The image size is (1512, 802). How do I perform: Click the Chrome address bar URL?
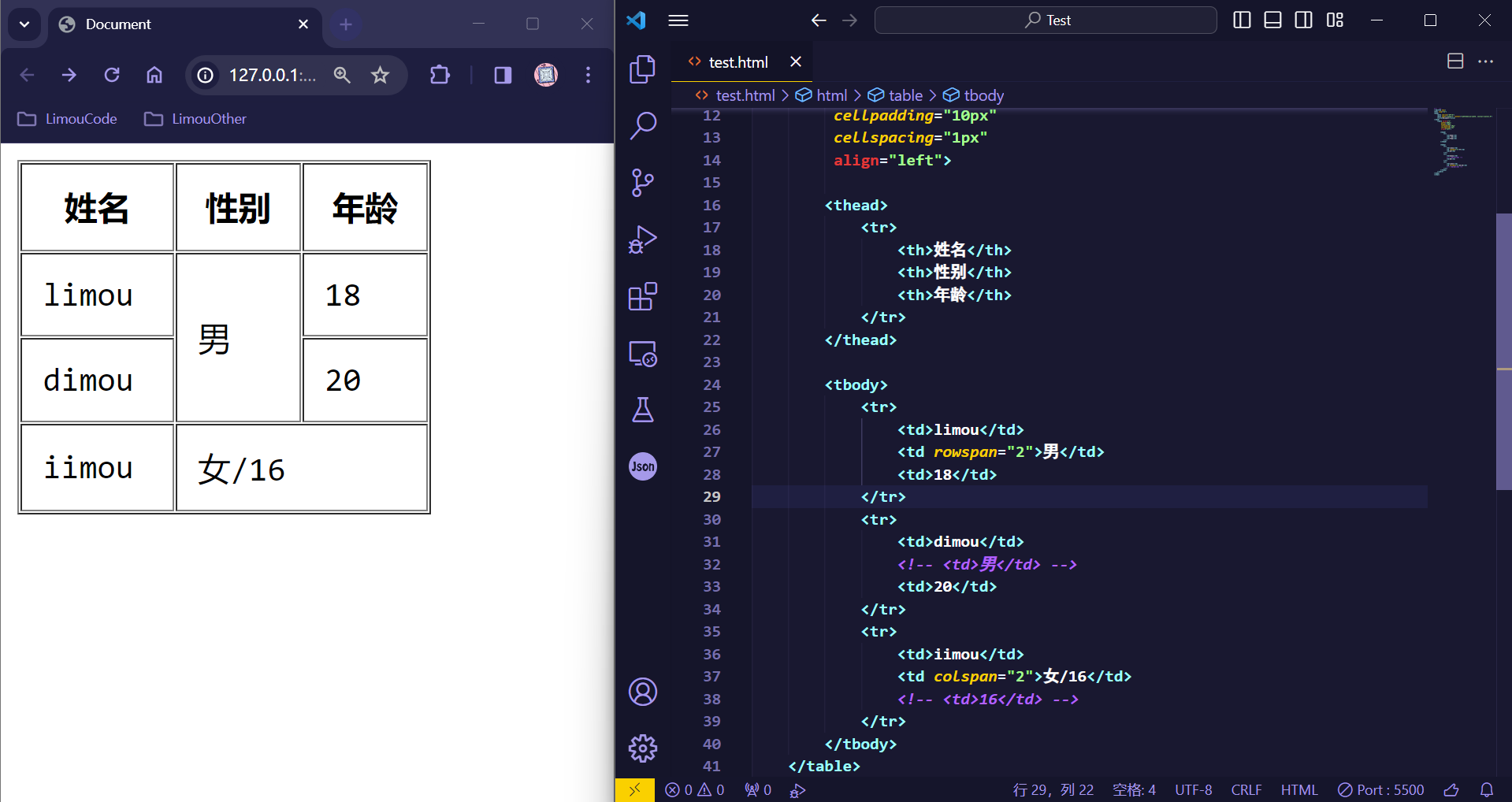(x=272, y=75)
